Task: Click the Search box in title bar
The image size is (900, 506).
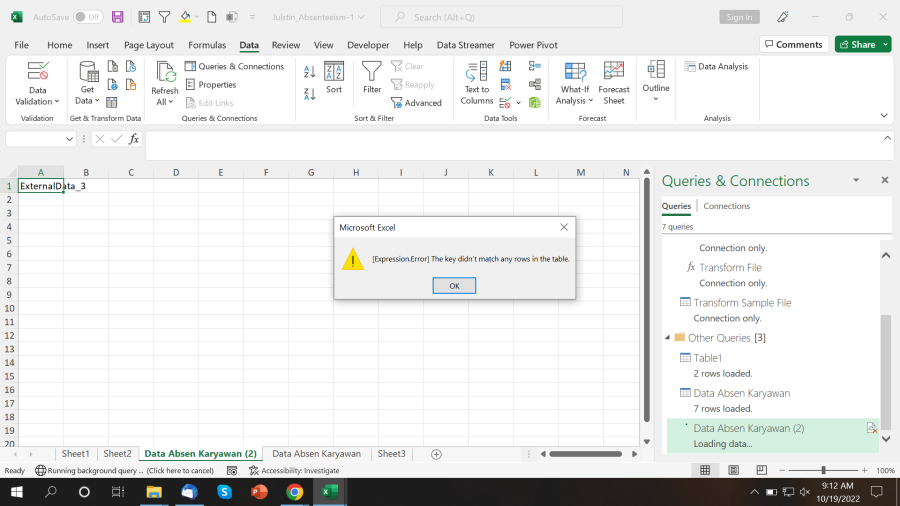Action: tap(502, 17)
